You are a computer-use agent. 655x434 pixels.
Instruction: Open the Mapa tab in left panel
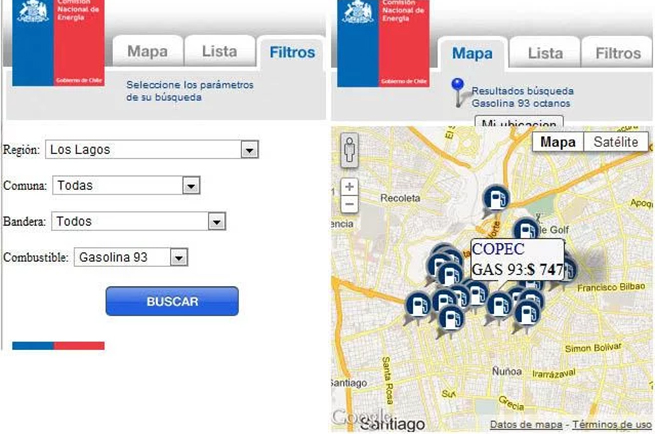147,51
